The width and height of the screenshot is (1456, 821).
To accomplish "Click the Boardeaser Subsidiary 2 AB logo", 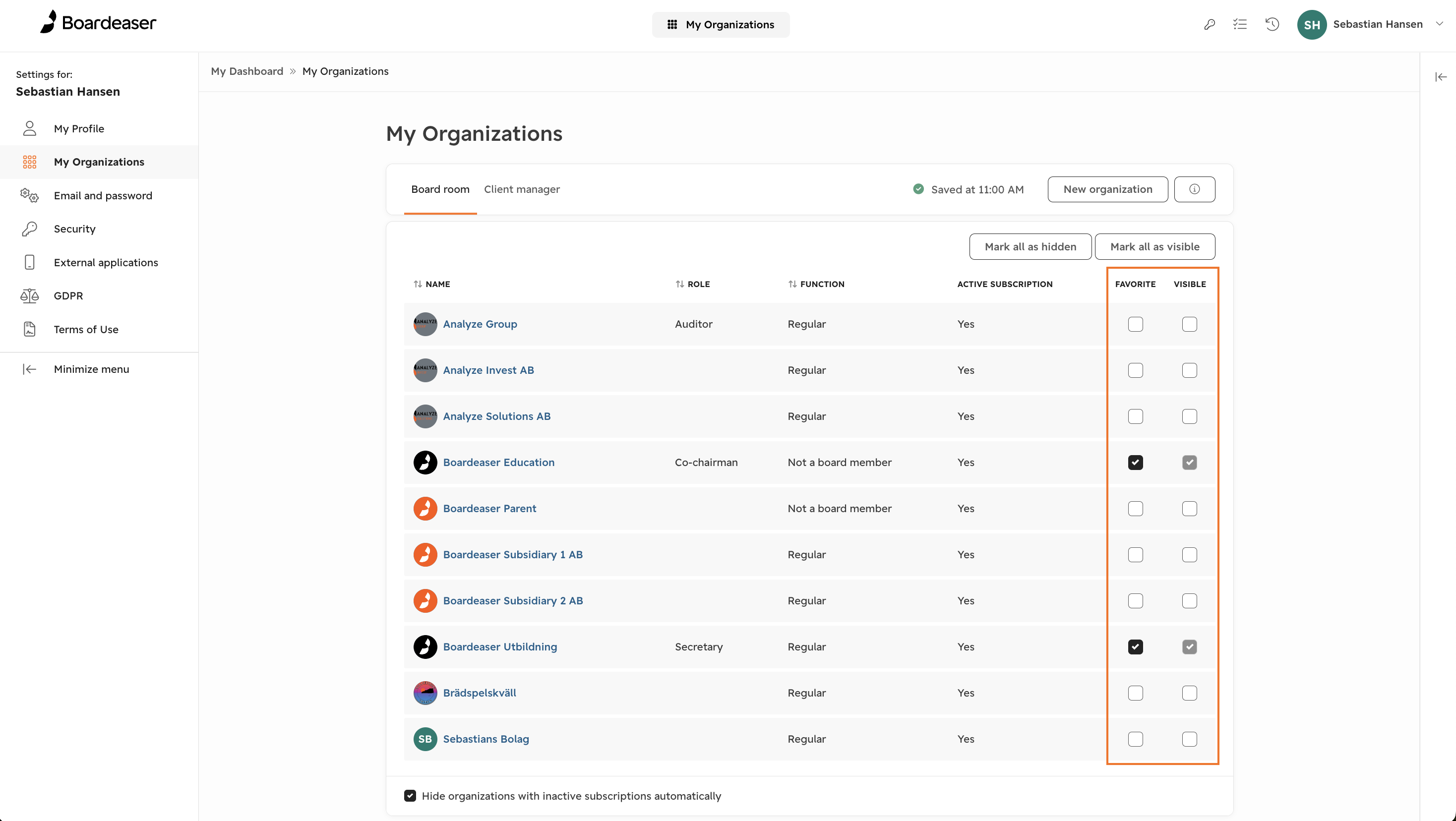I will tap(425, 601).
